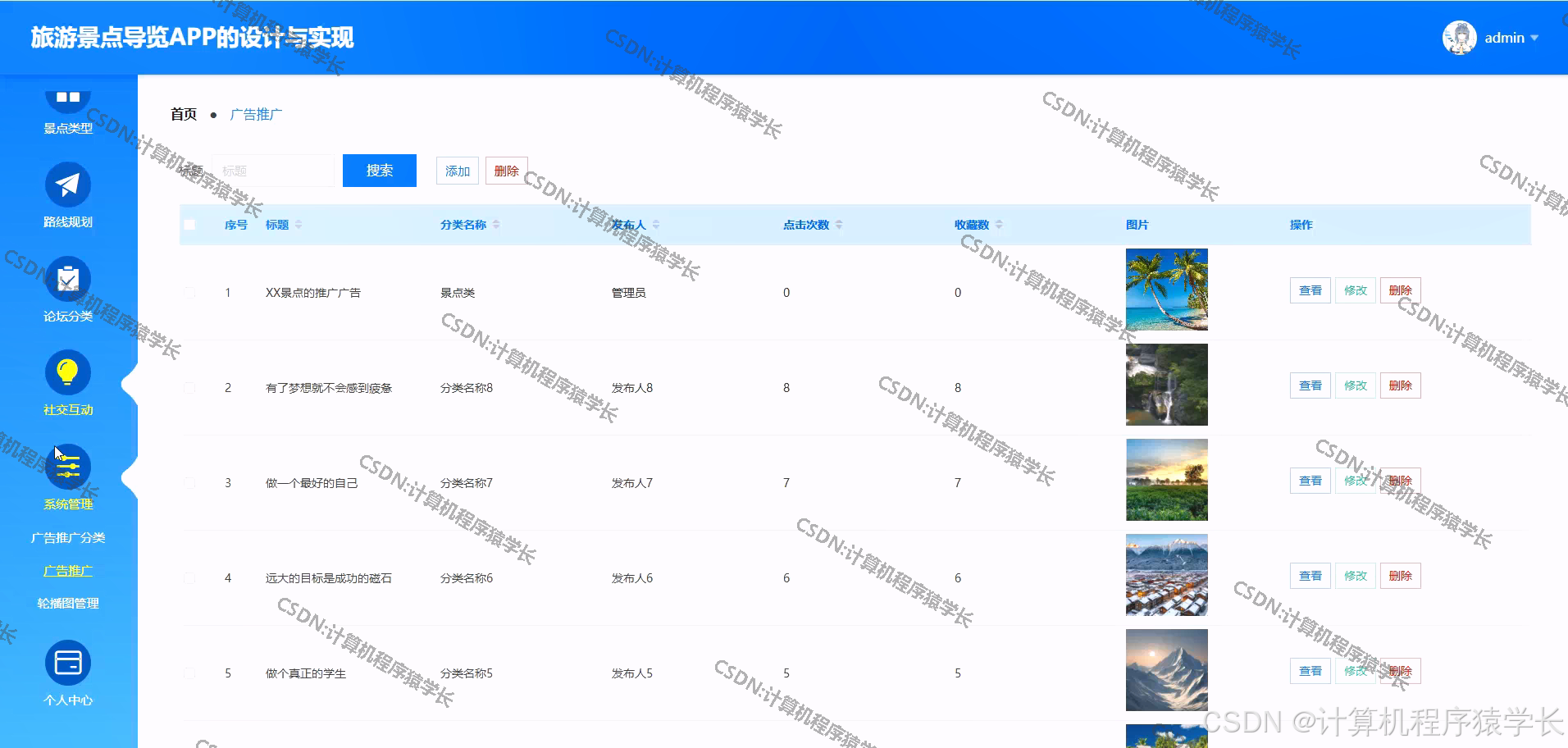Screen dimensions: 1568x748
Task: View row XX景点的推广广告 via 查看
Action: click(x=1310, y=290)
